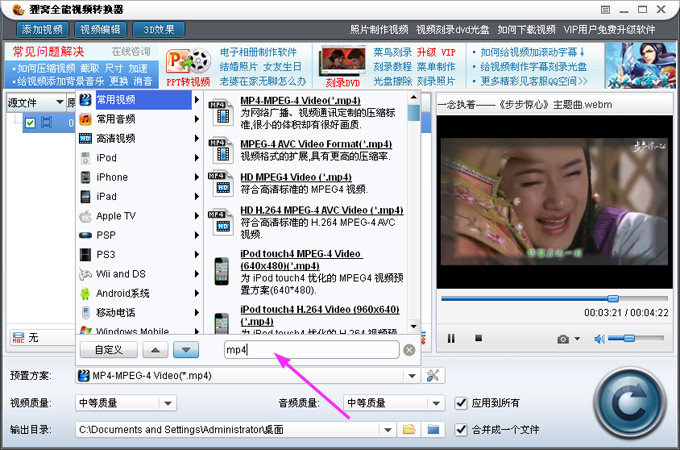Viewport: 680px width, 450px height.
Task: Expand the Apple TV submenu arrow
Action: click(x=197, y=216)
